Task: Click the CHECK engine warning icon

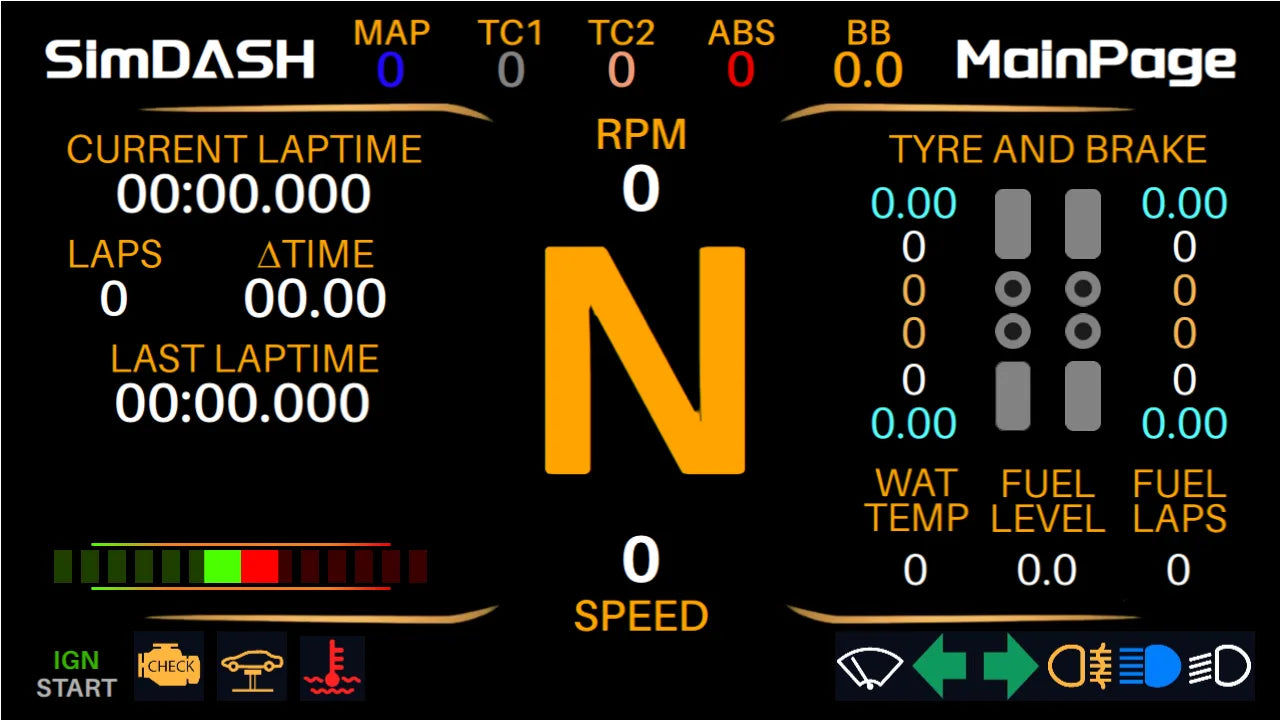Action: (x=168, y=665)
